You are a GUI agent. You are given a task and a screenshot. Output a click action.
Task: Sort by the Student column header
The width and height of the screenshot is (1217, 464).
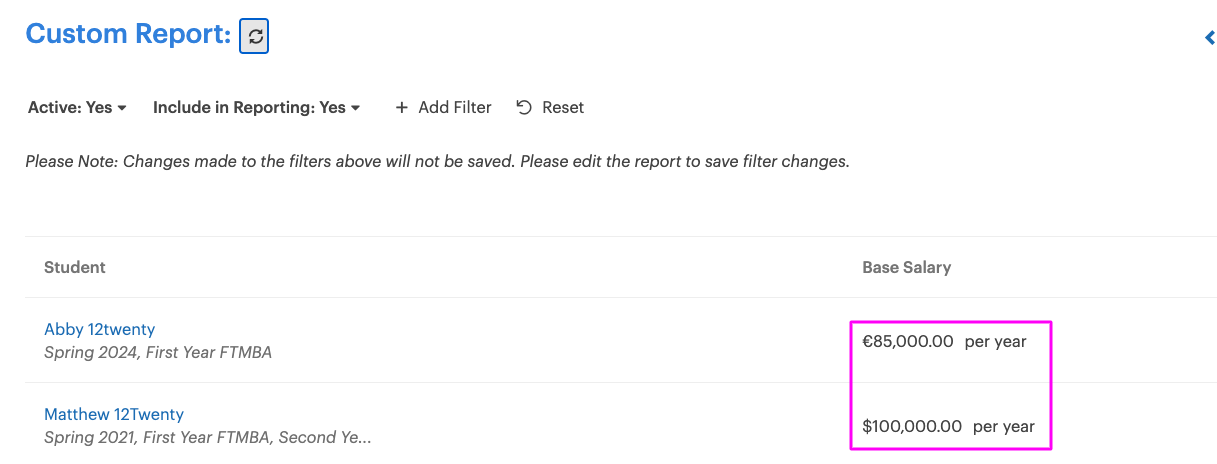pyautogui.click(x=75, y=267)
